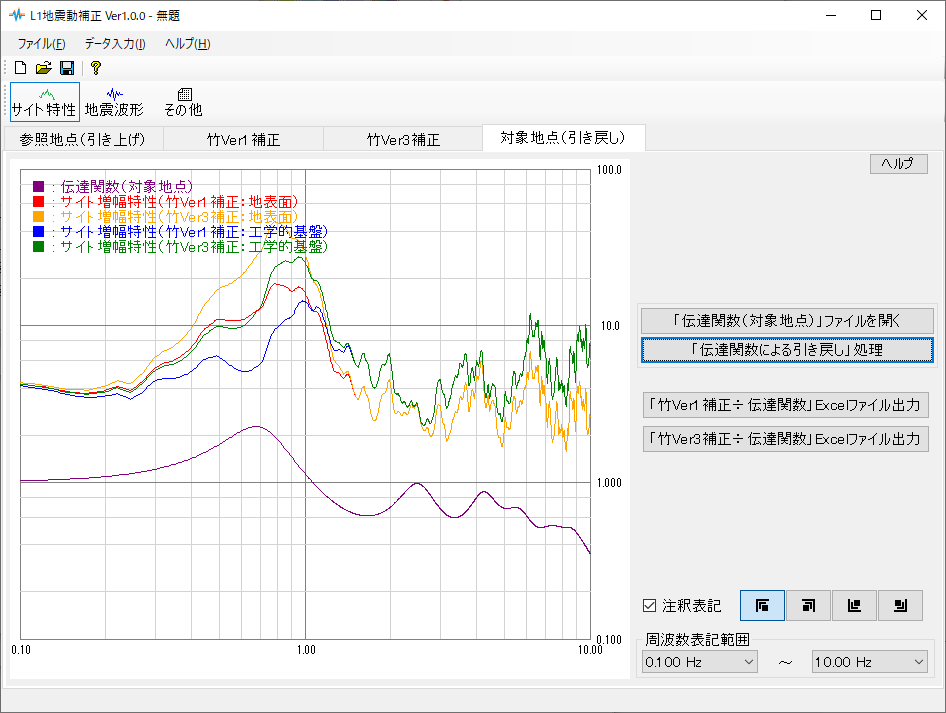Screen dimensions: 946x713
Task: Place legend at top-left corner
Action: point(762,605)
